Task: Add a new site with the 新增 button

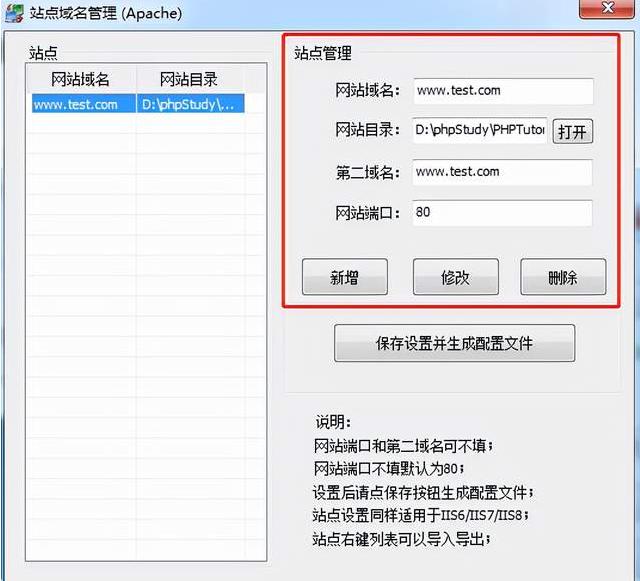Action: pyautogui.click(x=345, y=277)
